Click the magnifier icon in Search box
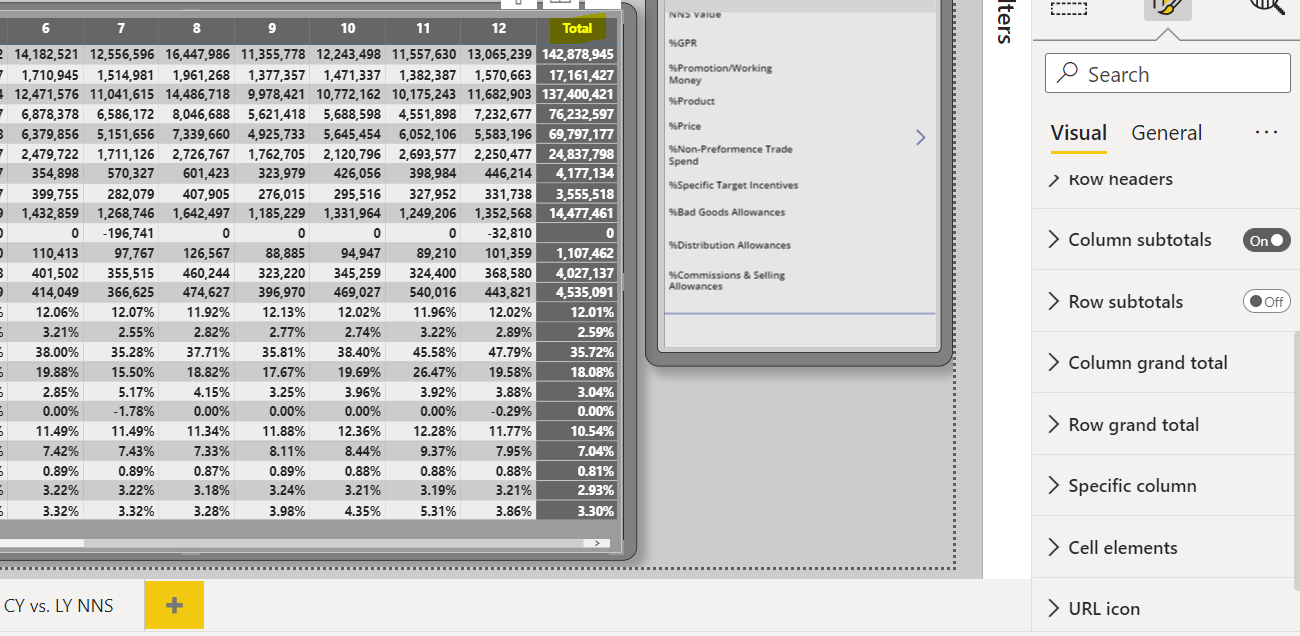This screenshot has height=636, width=1300. tap(1068, 73)
